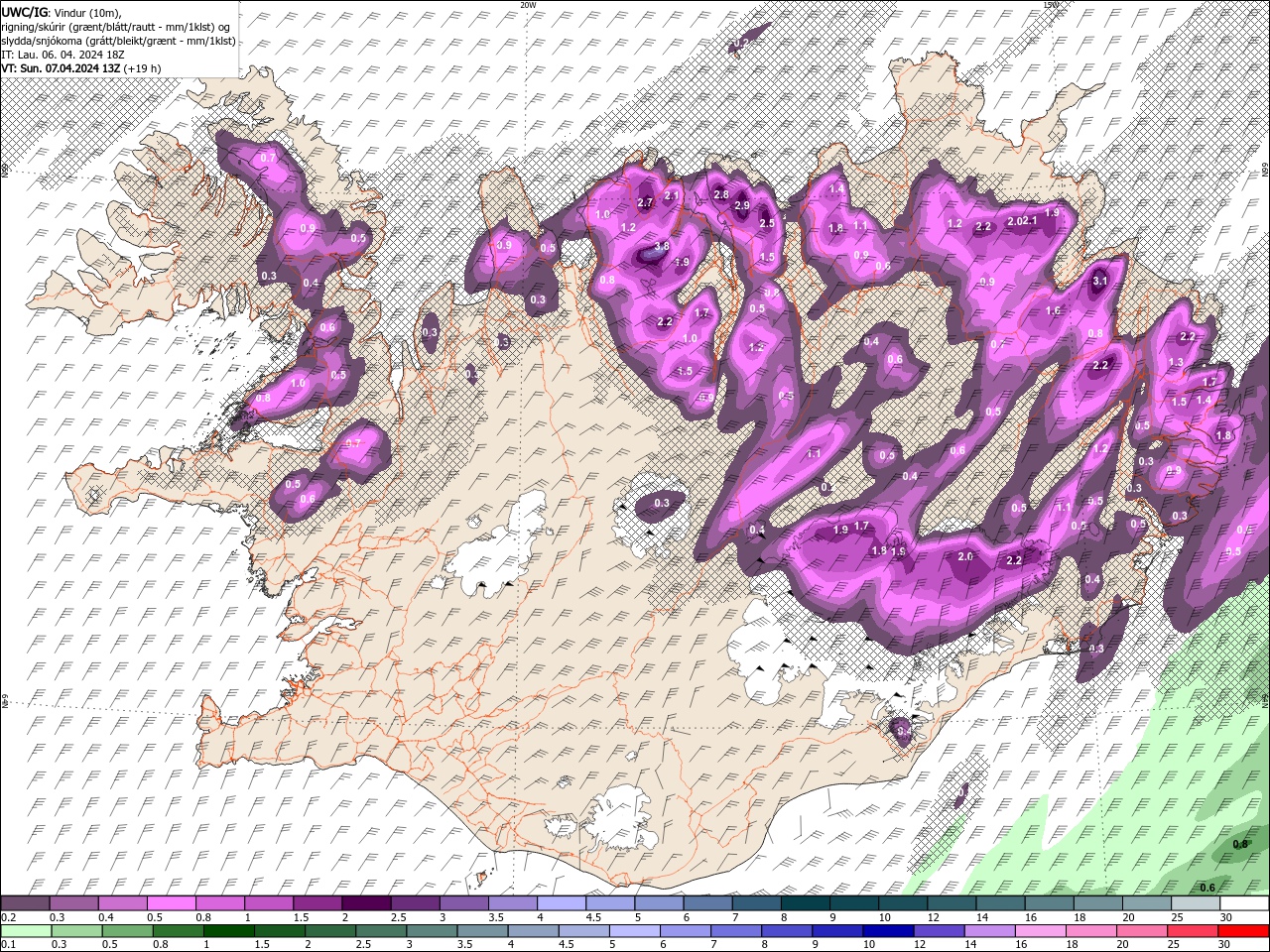Click the "VT: Sun. 07.04.2024 13Z (+19 h)" text
1270x952 pixels.
pos(81,68)
